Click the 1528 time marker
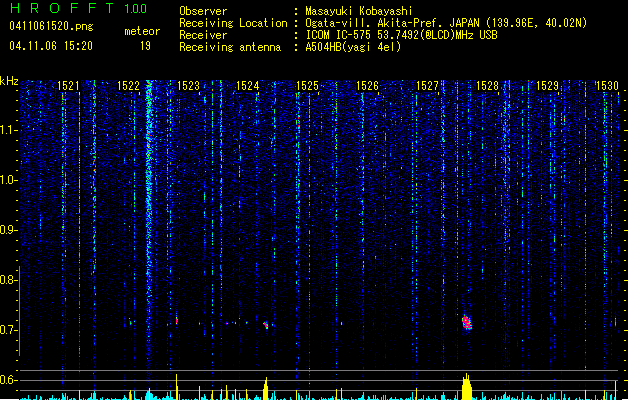Image resolution: width=629 pixels, height=400 pixels. pos(487,86)
